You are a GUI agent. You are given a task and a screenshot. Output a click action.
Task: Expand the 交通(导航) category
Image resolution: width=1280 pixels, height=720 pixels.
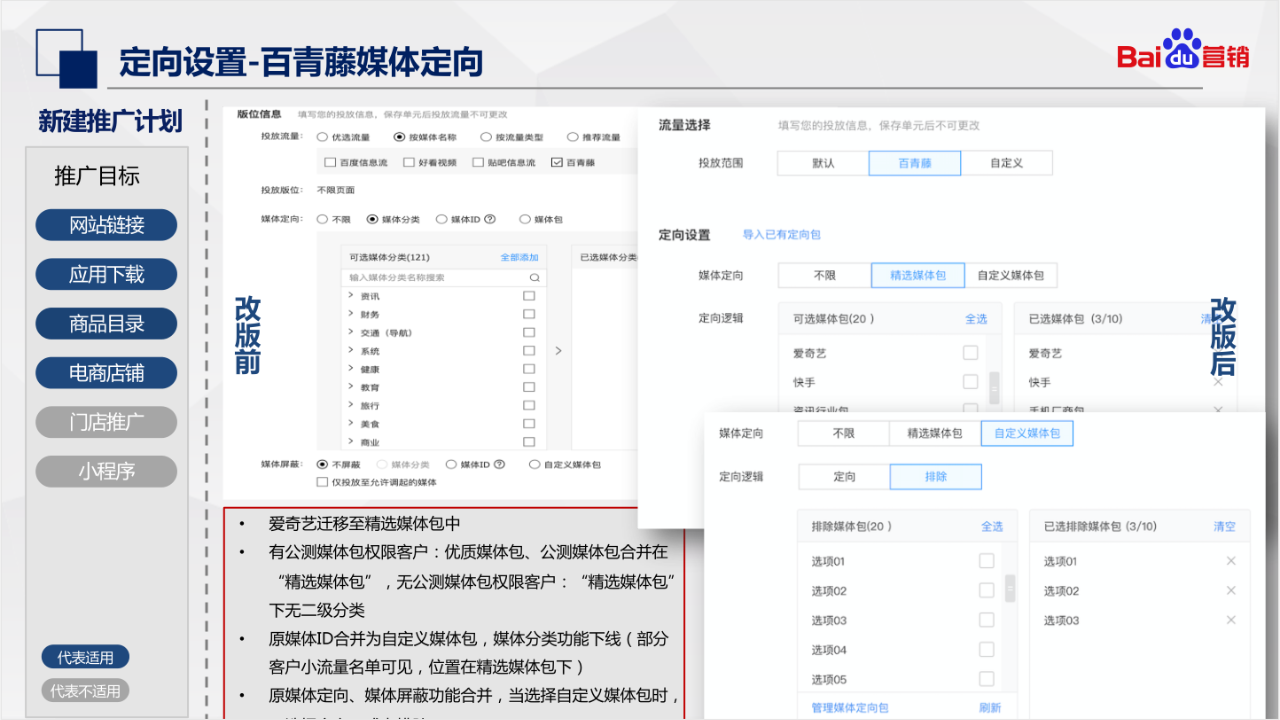coord(351,332)
